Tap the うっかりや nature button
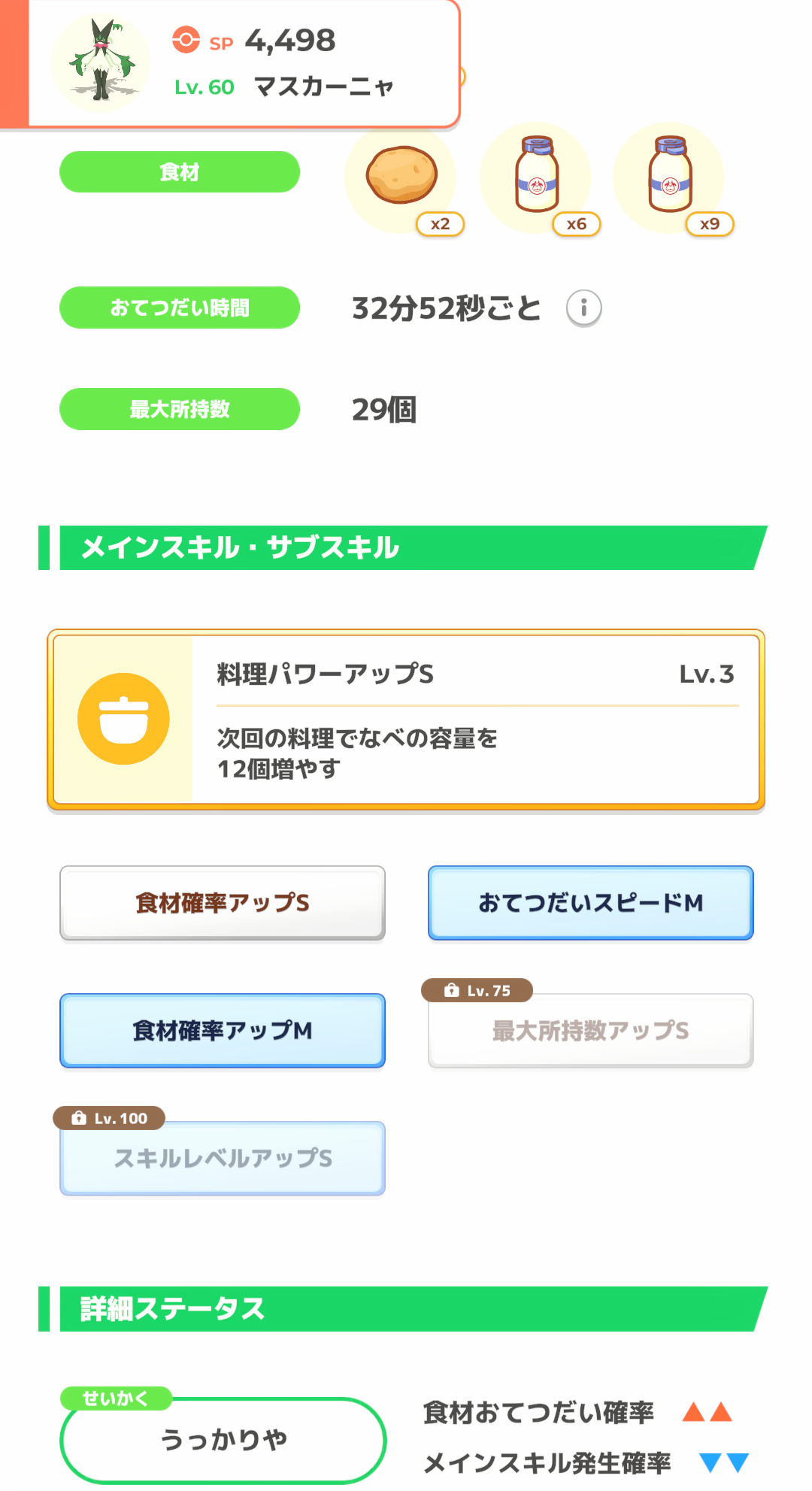 [223, 1439]
